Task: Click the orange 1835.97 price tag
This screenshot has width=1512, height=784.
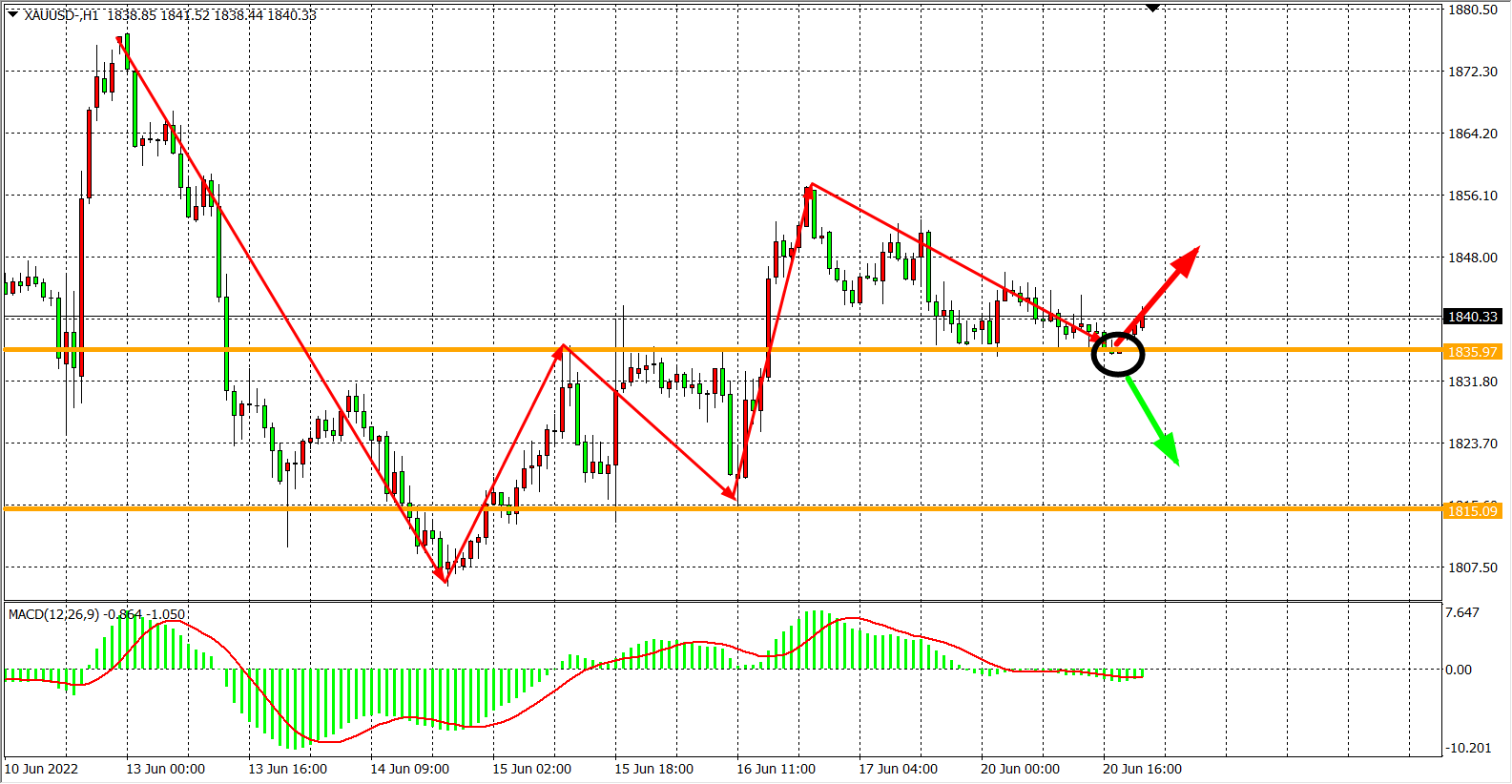Action: pyautogui.click(x=1473, y=352)
